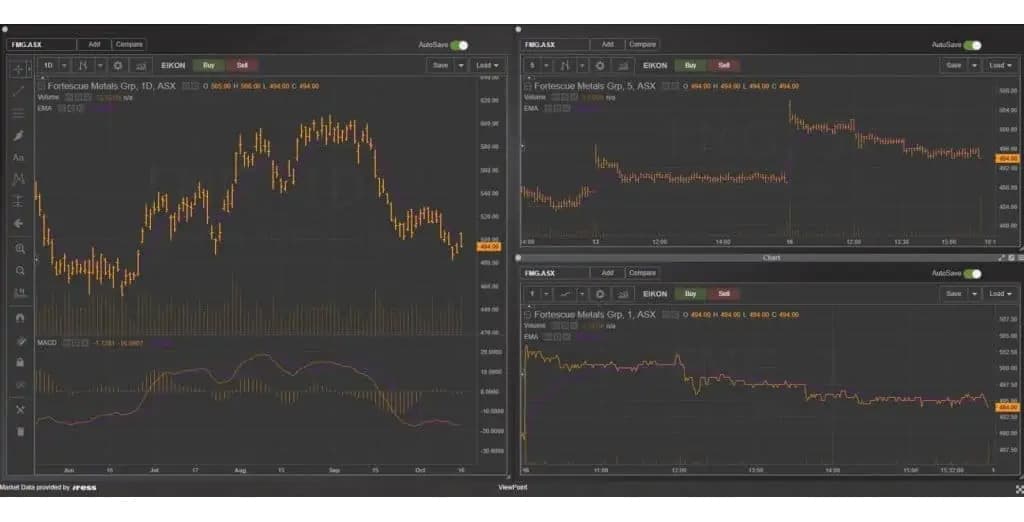Click the padlock lock drawings icon
The width and height of the screenshot is (1024, 522).
[20, 362]
